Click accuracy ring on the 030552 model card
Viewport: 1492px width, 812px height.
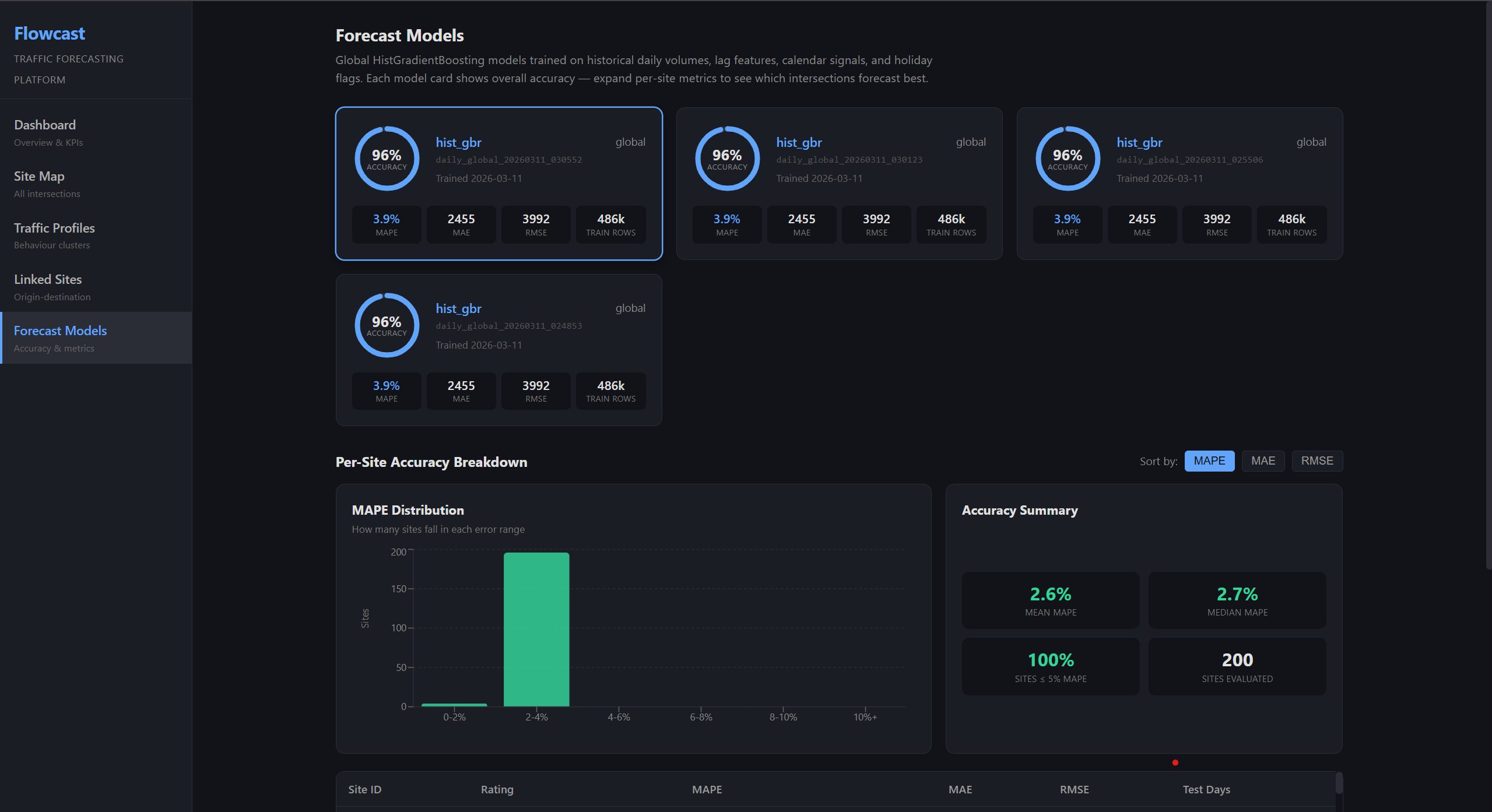[x=387, y=159]
